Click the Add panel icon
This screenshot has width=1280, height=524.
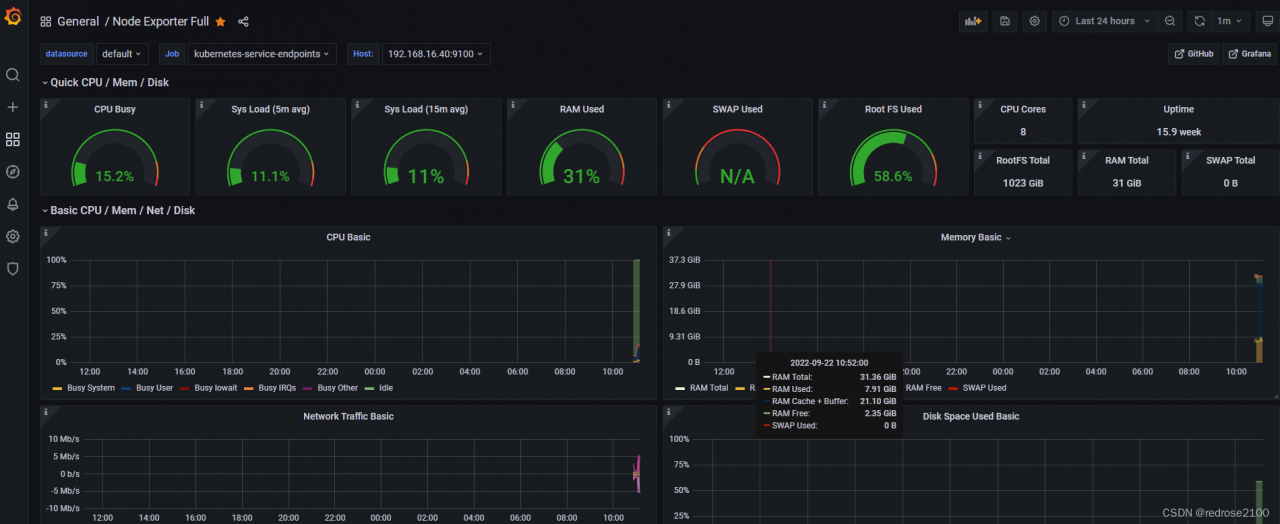tap(972, 21)
